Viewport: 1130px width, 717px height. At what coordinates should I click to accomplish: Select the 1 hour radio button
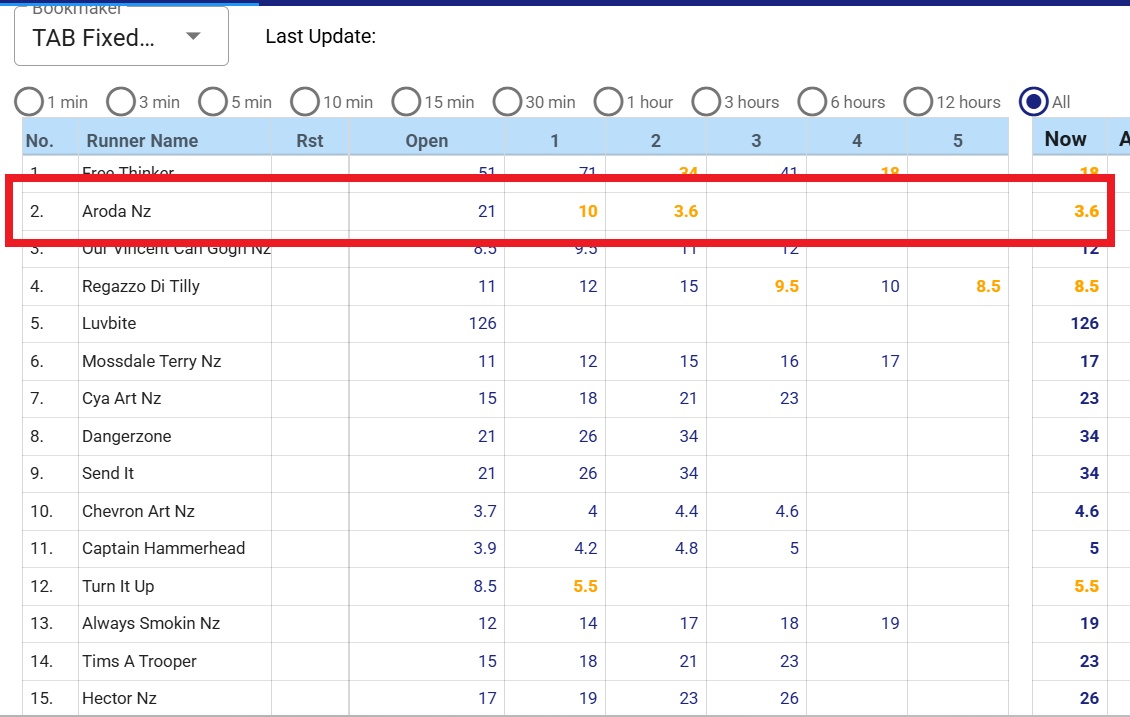tap(609, 102)
